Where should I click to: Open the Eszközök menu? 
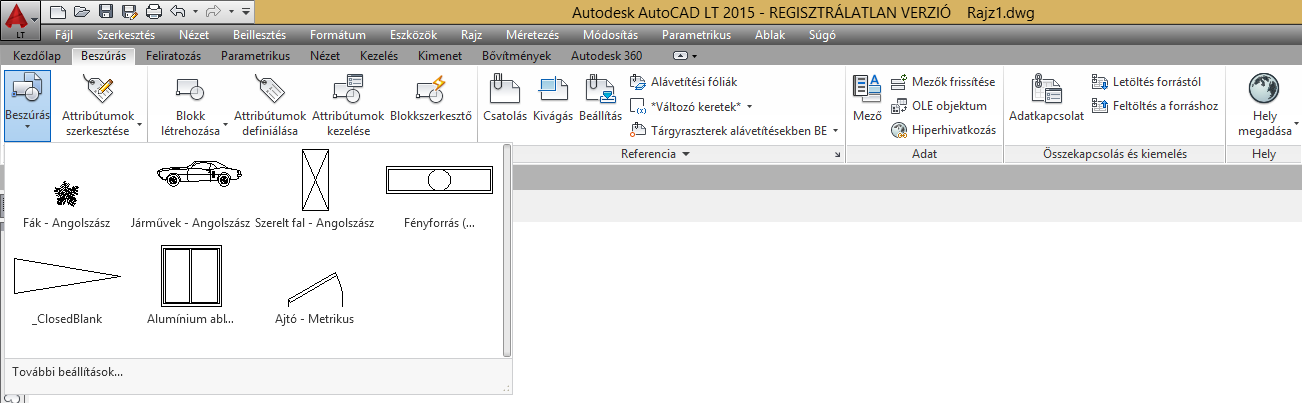coord(411,35)
